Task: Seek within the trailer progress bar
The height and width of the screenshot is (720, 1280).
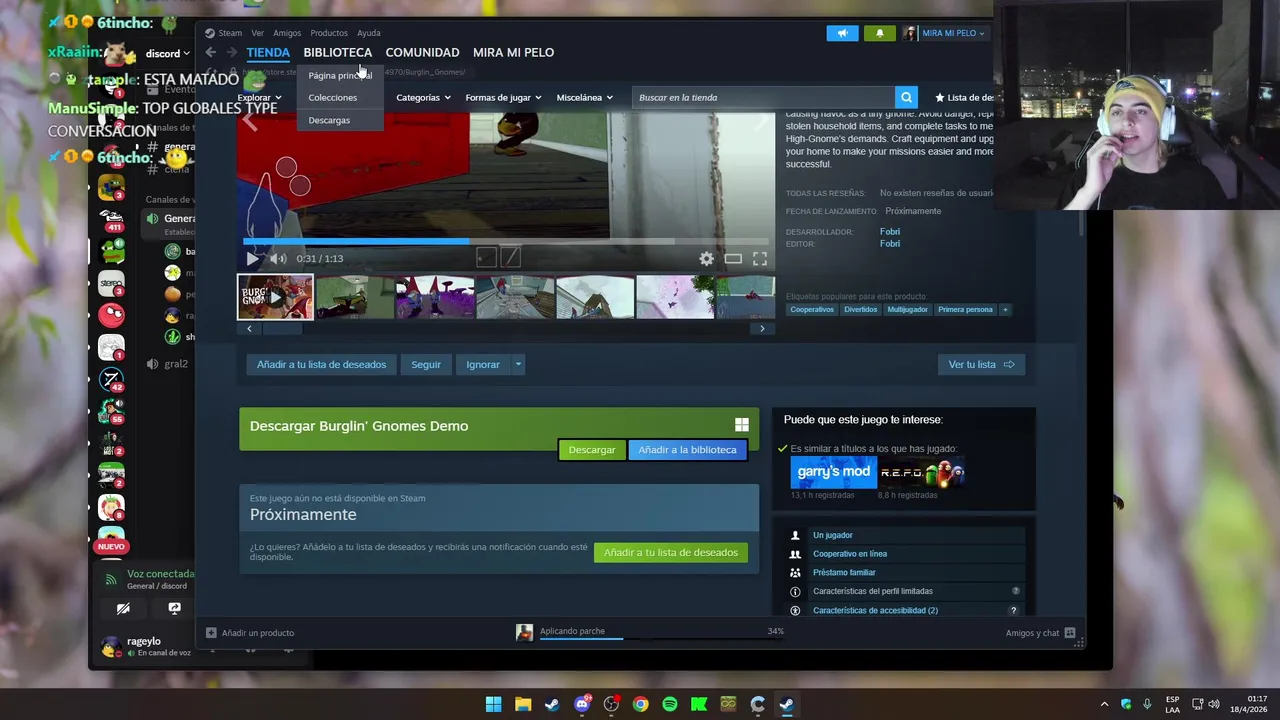Action: coord(506,241)
